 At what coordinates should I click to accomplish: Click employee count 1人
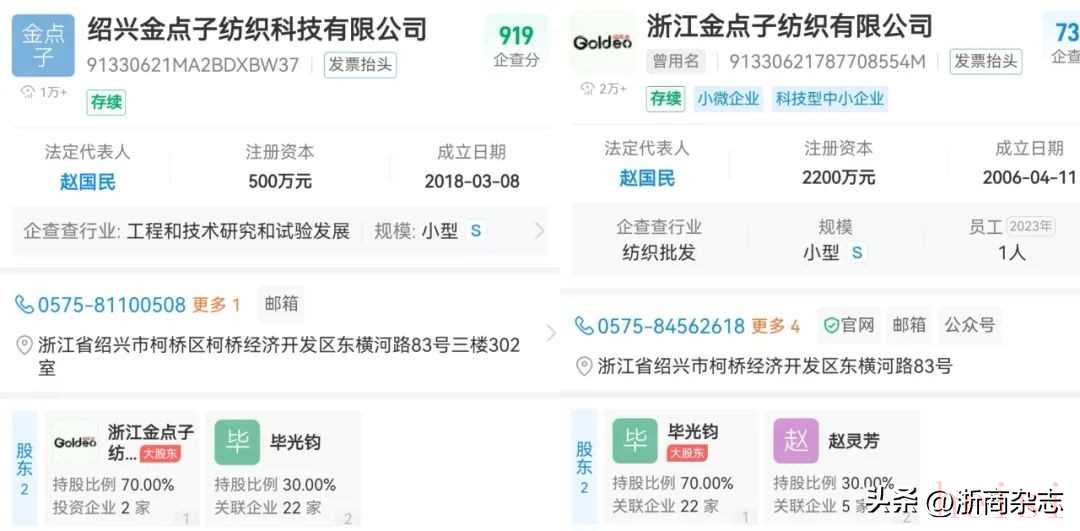pyautogui.click(x=1012, y=253)
